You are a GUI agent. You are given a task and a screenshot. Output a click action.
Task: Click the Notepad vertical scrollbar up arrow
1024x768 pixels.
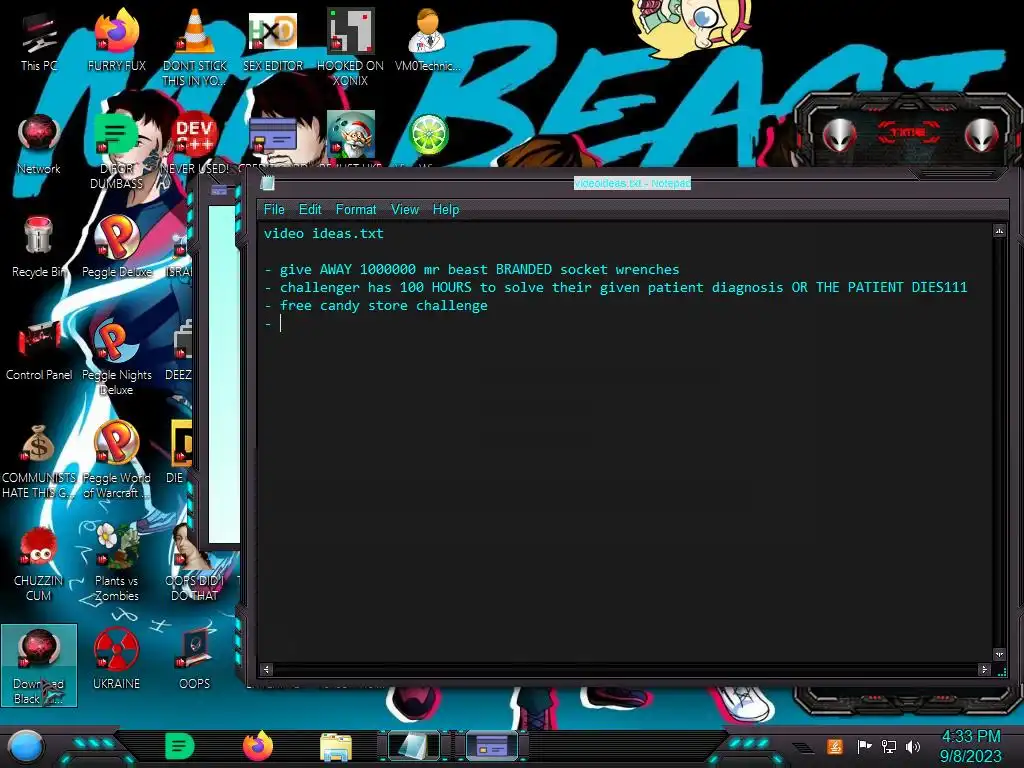999,231
